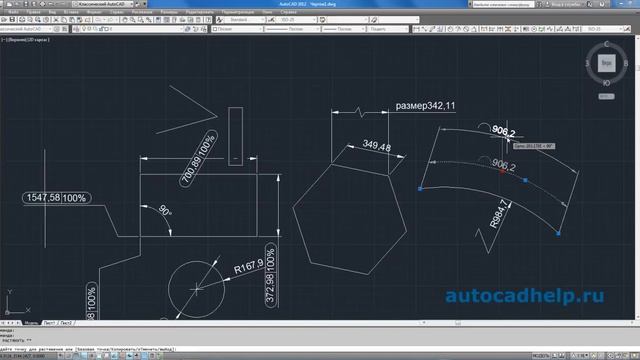The height and width of the screenshot is (360, 640).
Task: Click the Plot (print) icon
Action: pos(23,20)
